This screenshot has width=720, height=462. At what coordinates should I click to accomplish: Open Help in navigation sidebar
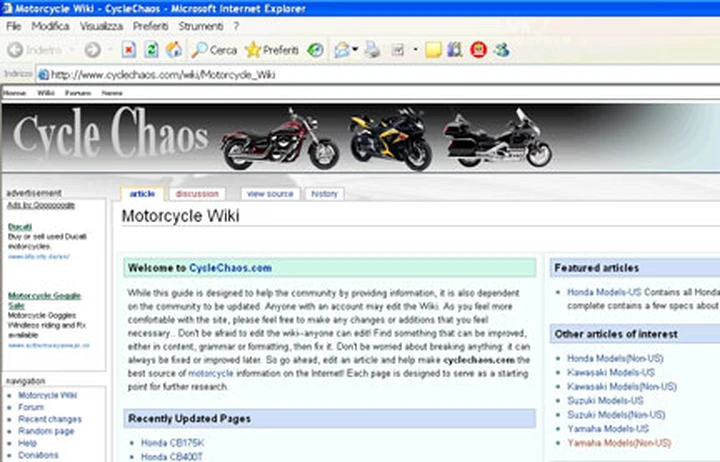point(27,443)
